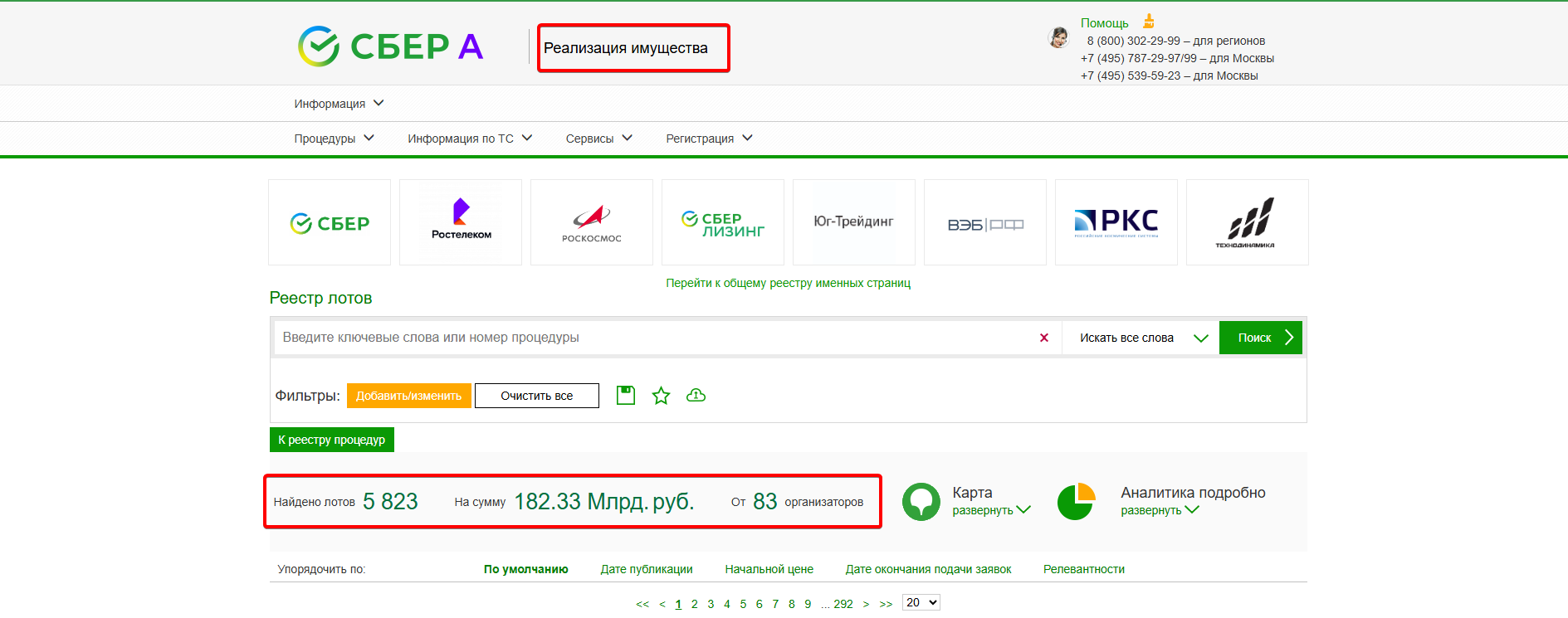This screenshot has width=1568, height=618.
Task: Click the previous page < arrow
Action: point(662,604)
